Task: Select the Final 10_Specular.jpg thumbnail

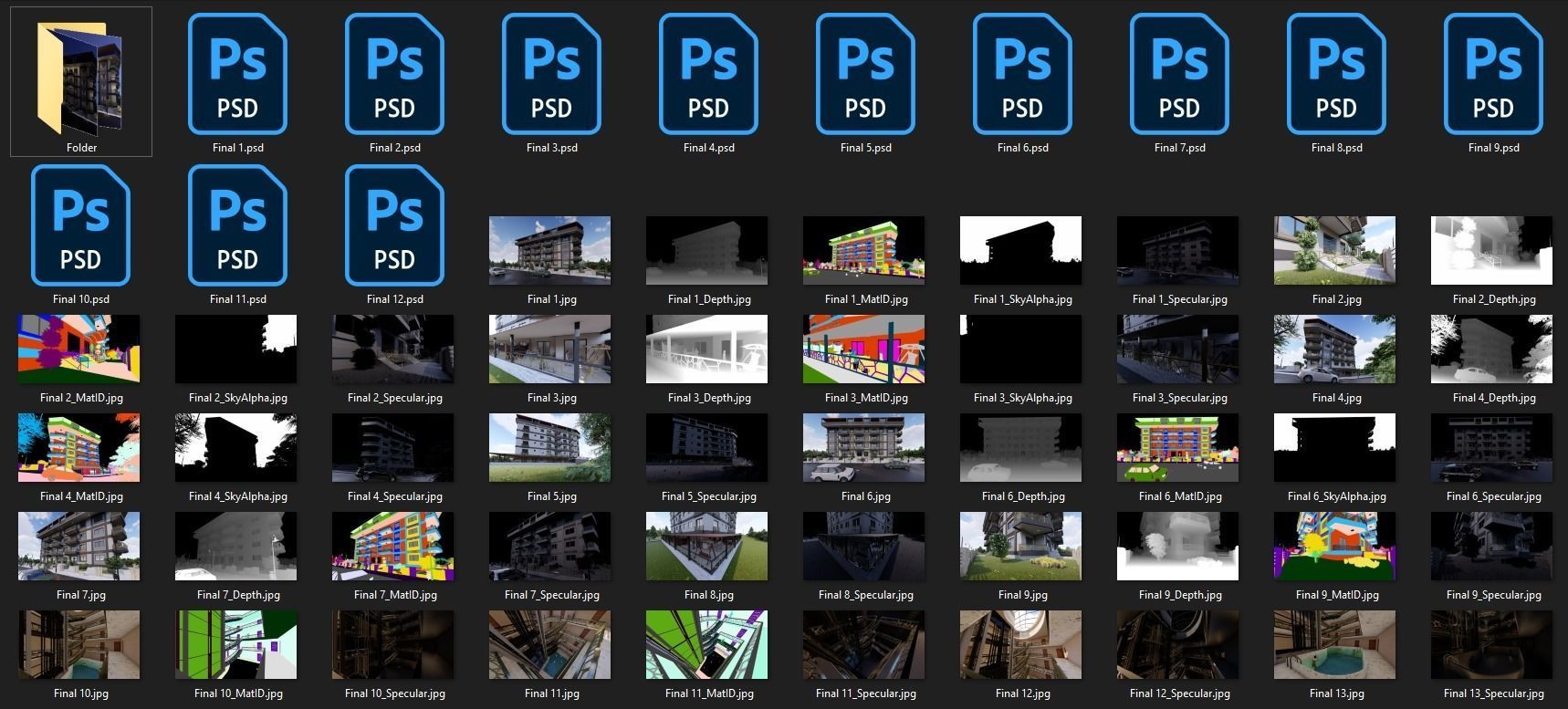Action: [393, 645]
